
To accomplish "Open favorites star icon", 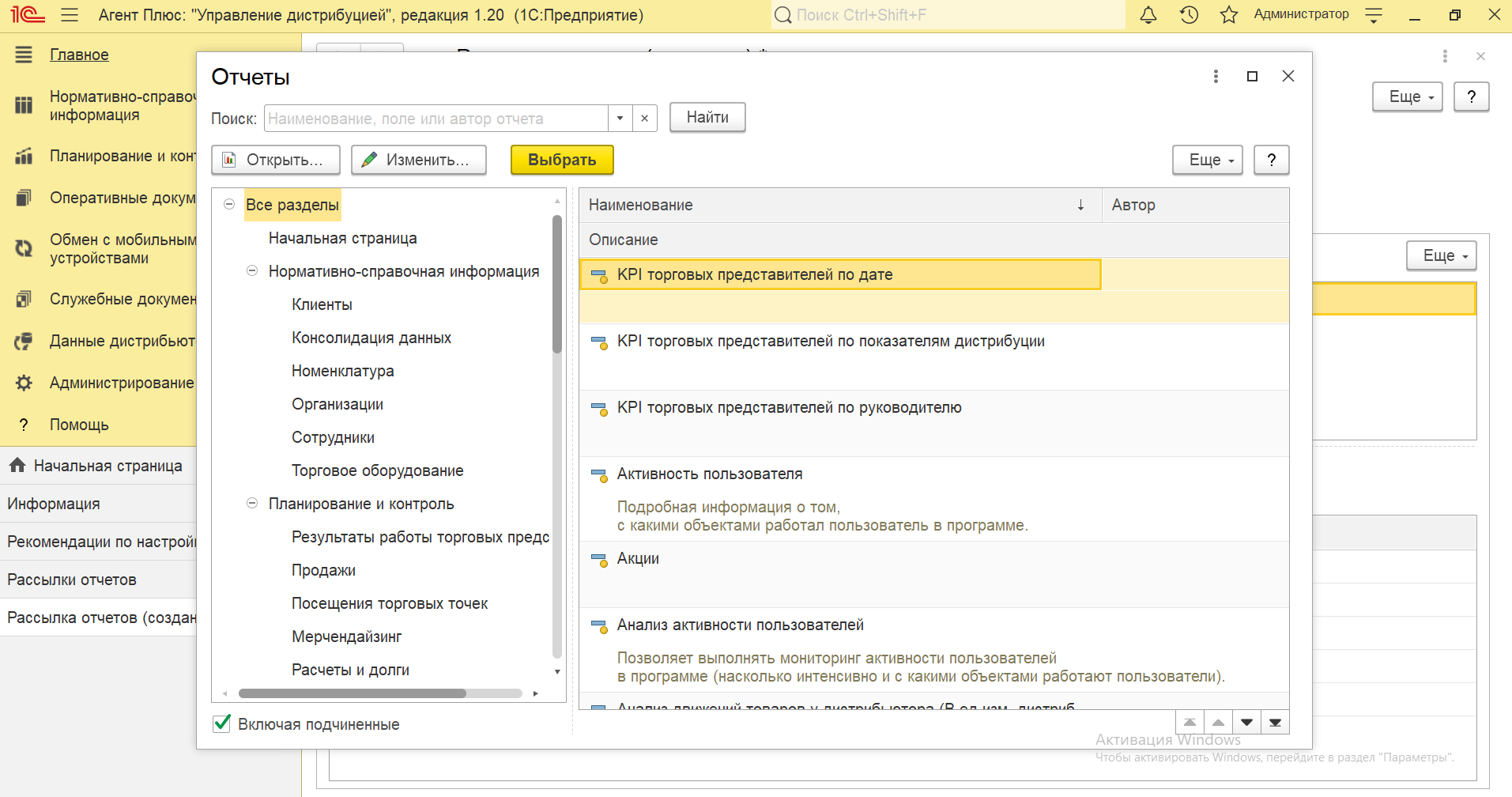I will (1229, 15).
